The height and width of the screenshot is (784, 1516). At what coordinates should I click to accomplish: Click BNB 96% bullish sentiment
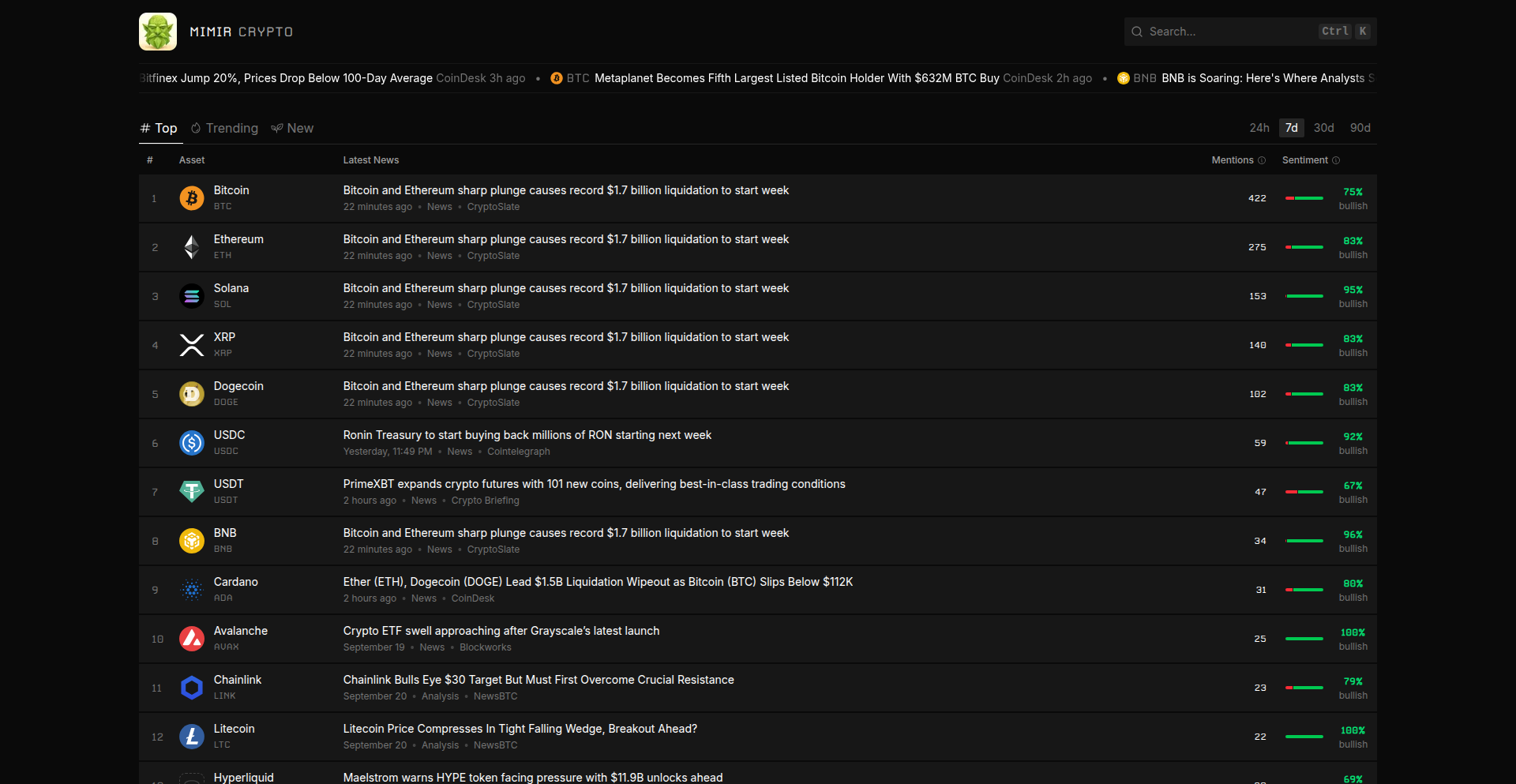tap(1353, 541)
